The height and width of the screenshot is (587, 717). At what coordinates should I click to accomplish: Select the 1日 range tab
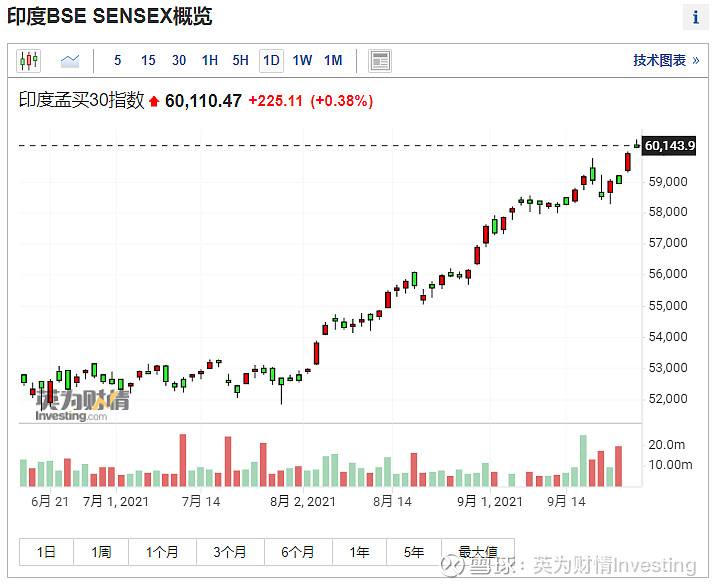(x=46, y=551)
